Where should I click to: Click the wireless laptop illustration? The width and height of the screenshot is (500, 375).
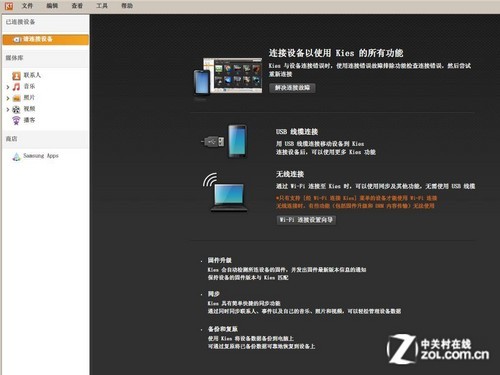pyautogui.click(x=225, y=193)
